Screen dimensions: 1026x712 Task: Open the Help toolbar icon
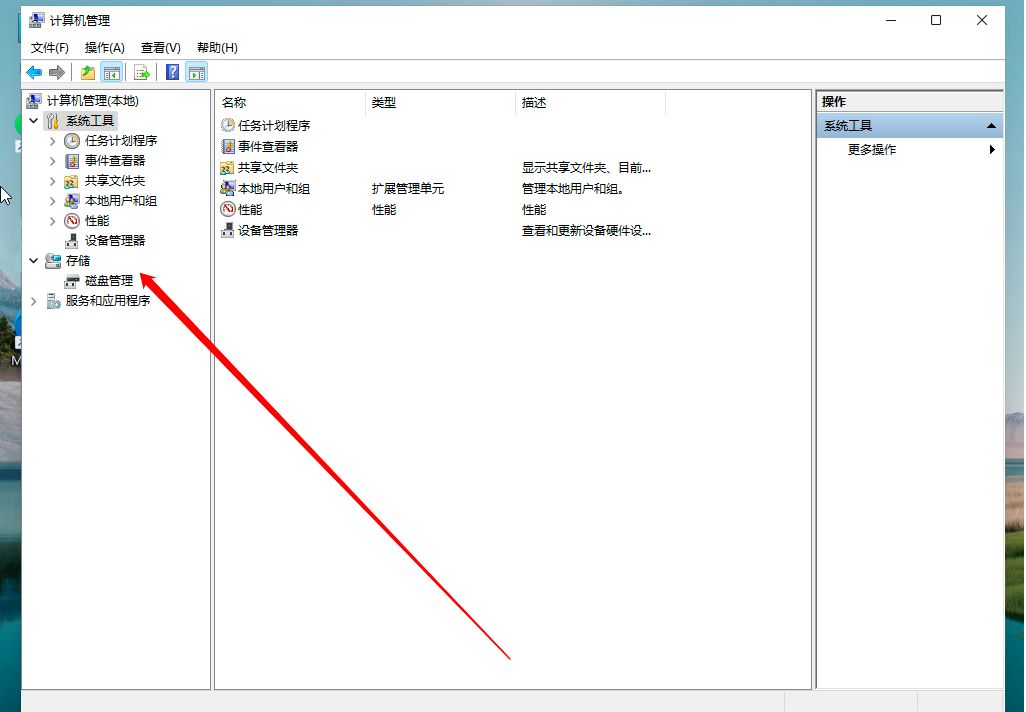tap(172, 72)
